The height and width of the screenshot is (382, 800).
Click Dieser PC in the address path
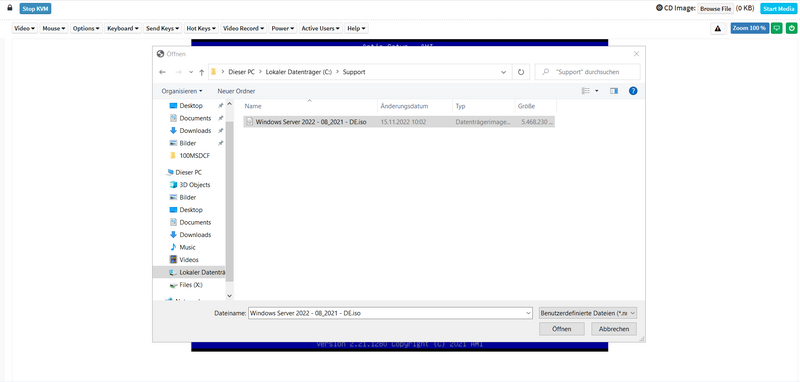(x=241, y=72)
